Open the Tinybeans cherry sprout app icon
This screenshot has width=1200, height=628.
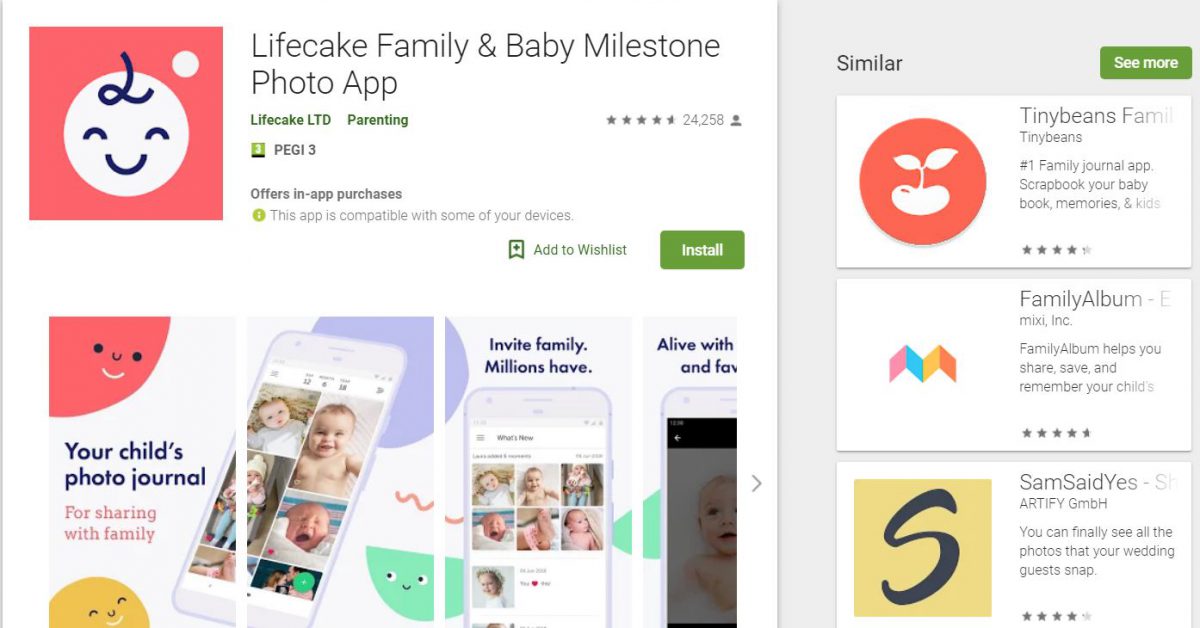coord(923,182)
